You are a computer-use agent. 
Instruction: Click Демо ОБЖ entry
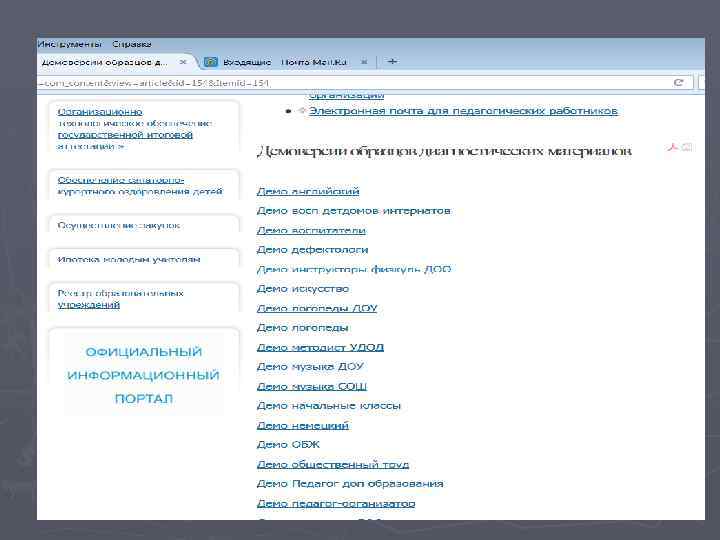[x=288, y=444]
